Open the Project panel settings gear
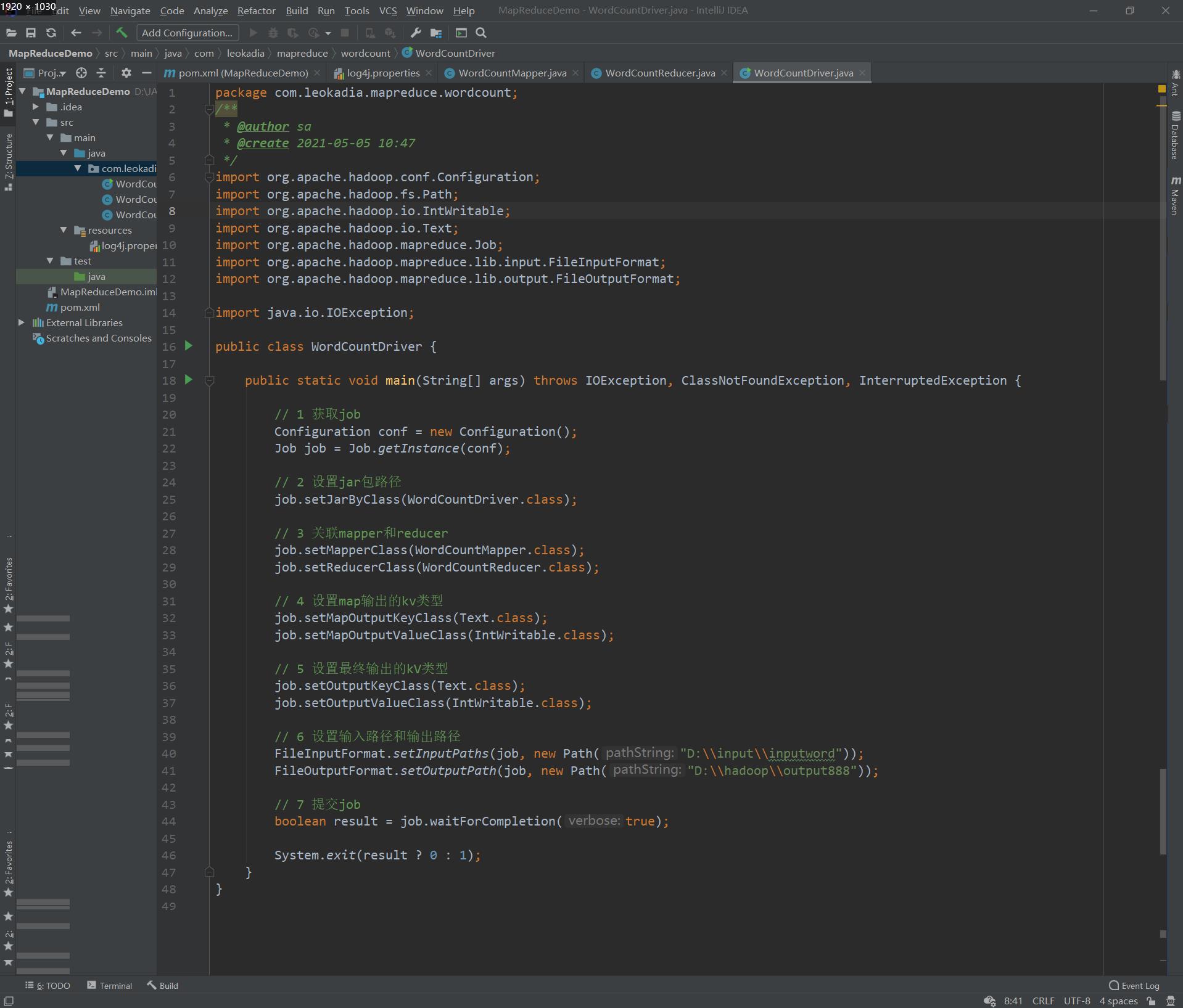The height and width of the screenshot is (1008, 1183). 126,73
